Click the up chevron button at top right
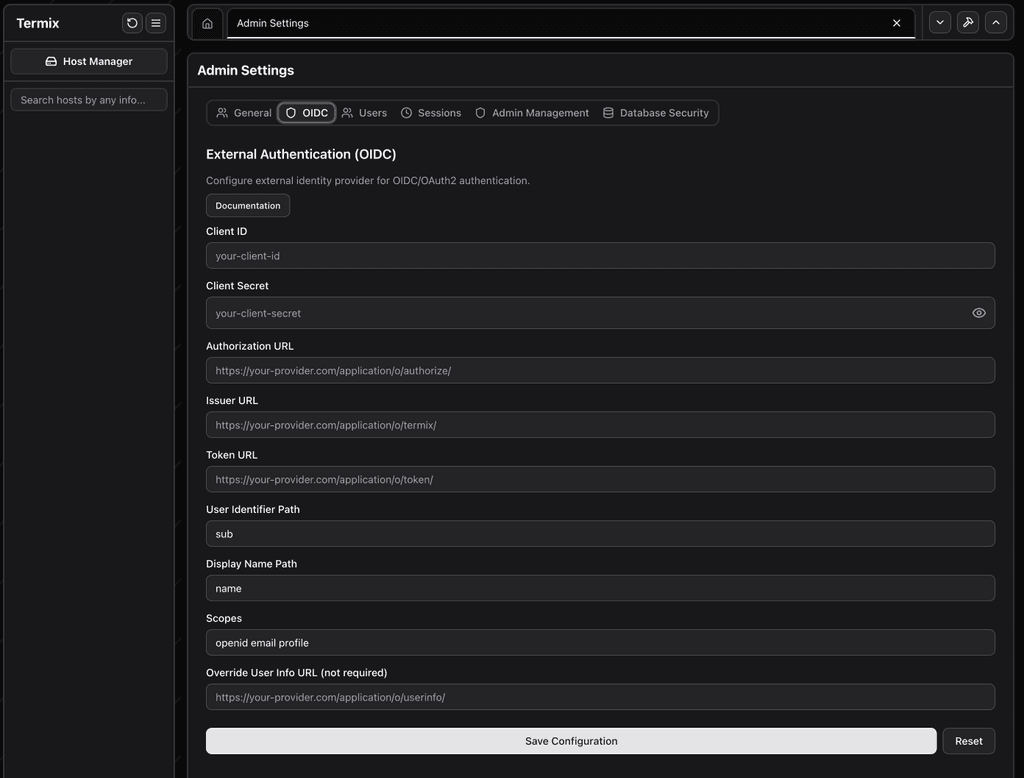This screenshot has height=778, width=1024. tap(995, 21)
